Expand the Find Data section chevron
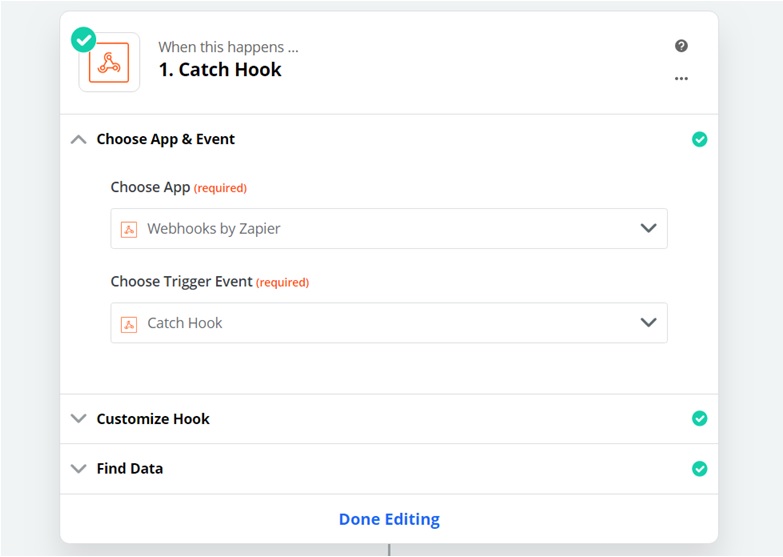Viewport: 783px width, 557px height. tap(79, 468)
